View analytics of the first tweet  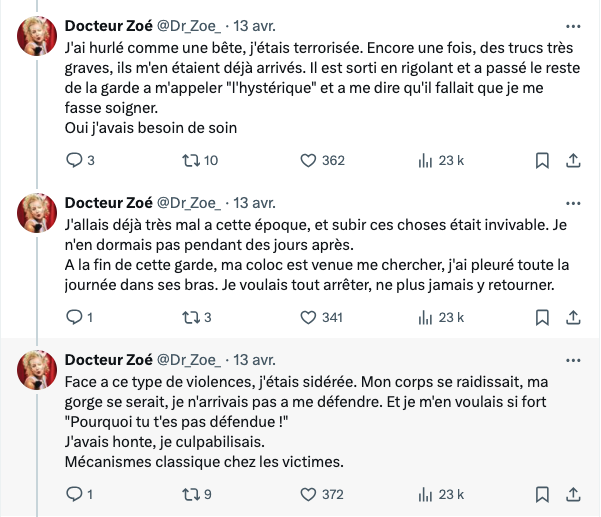(x=424, y=160)
